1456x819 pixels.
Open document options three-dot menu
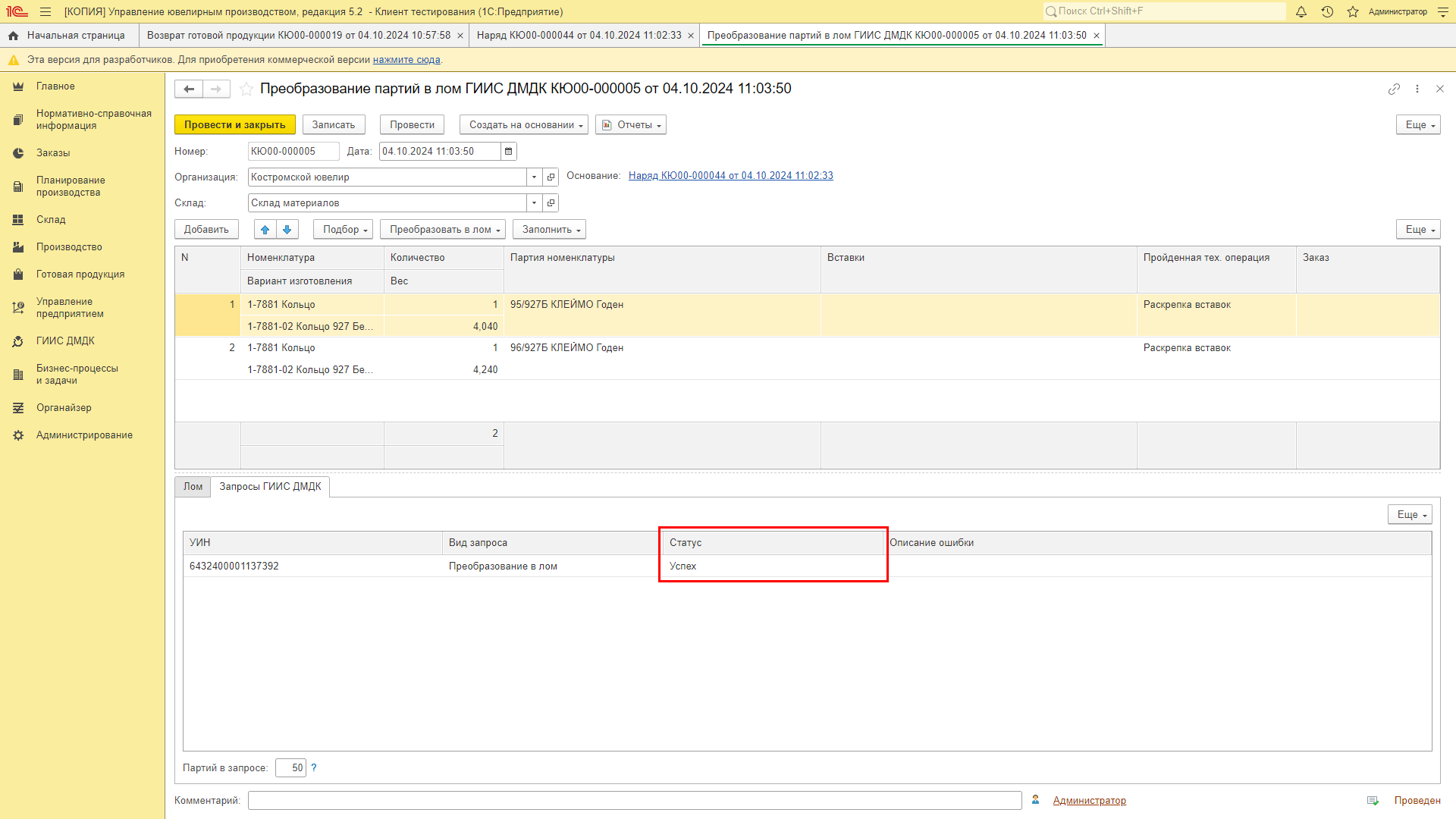tap(1417, 89)
